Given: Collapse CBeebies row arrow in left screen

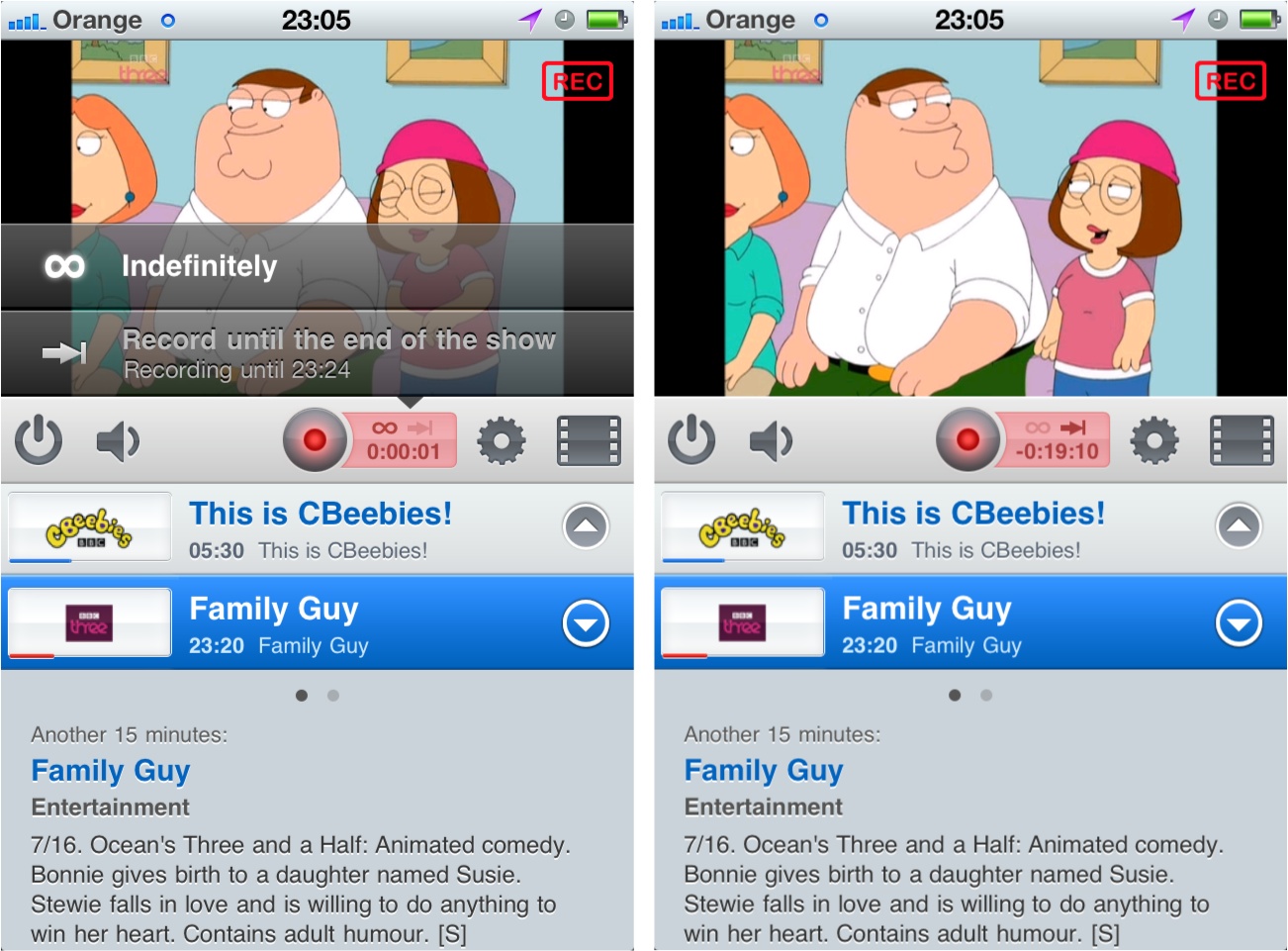Looking at the screenshot, I should coord(586,526).
